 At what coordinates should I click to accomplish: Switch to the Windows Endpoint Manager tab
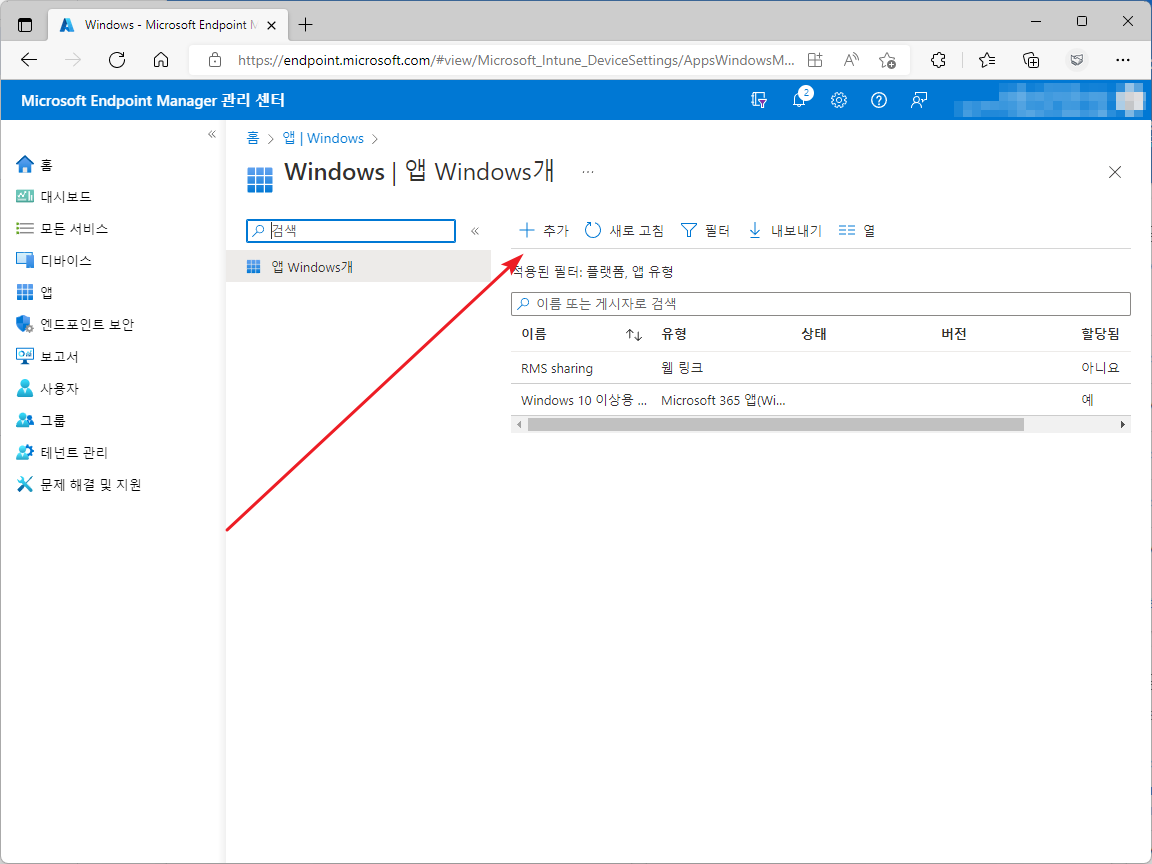click(170, 25)
